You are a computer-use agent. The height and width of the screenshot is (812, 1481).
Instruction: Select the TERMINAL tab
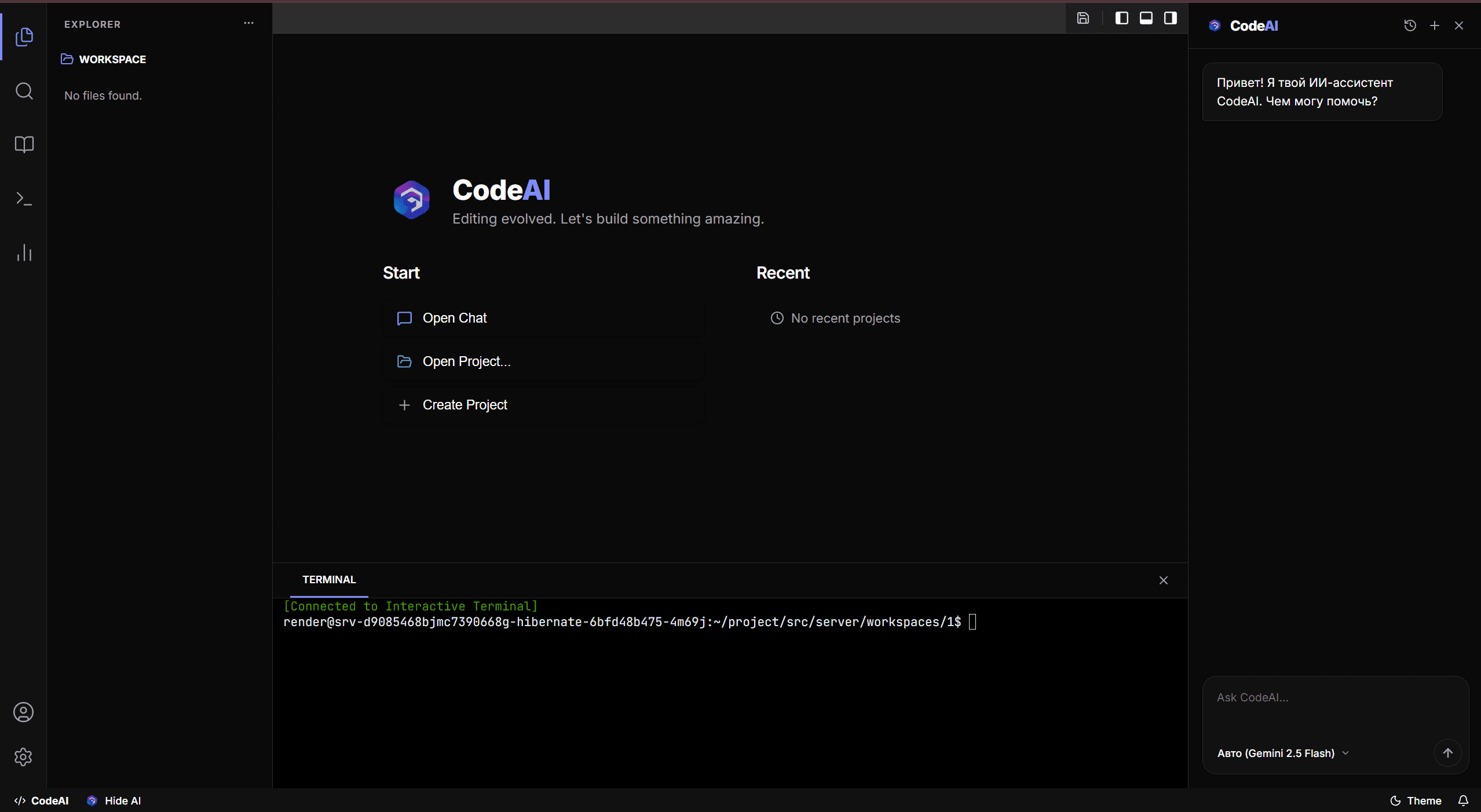point(329,580)
